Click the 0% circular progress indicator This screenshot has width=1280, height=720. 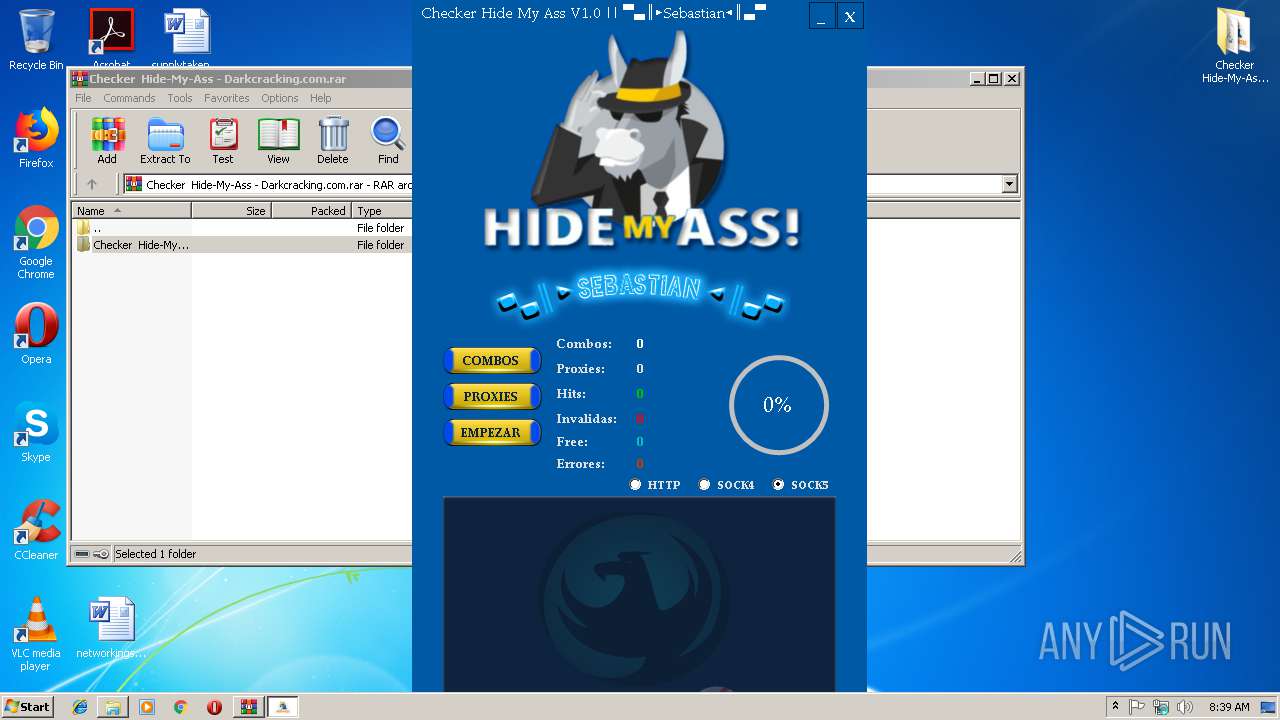click(778, 405)
